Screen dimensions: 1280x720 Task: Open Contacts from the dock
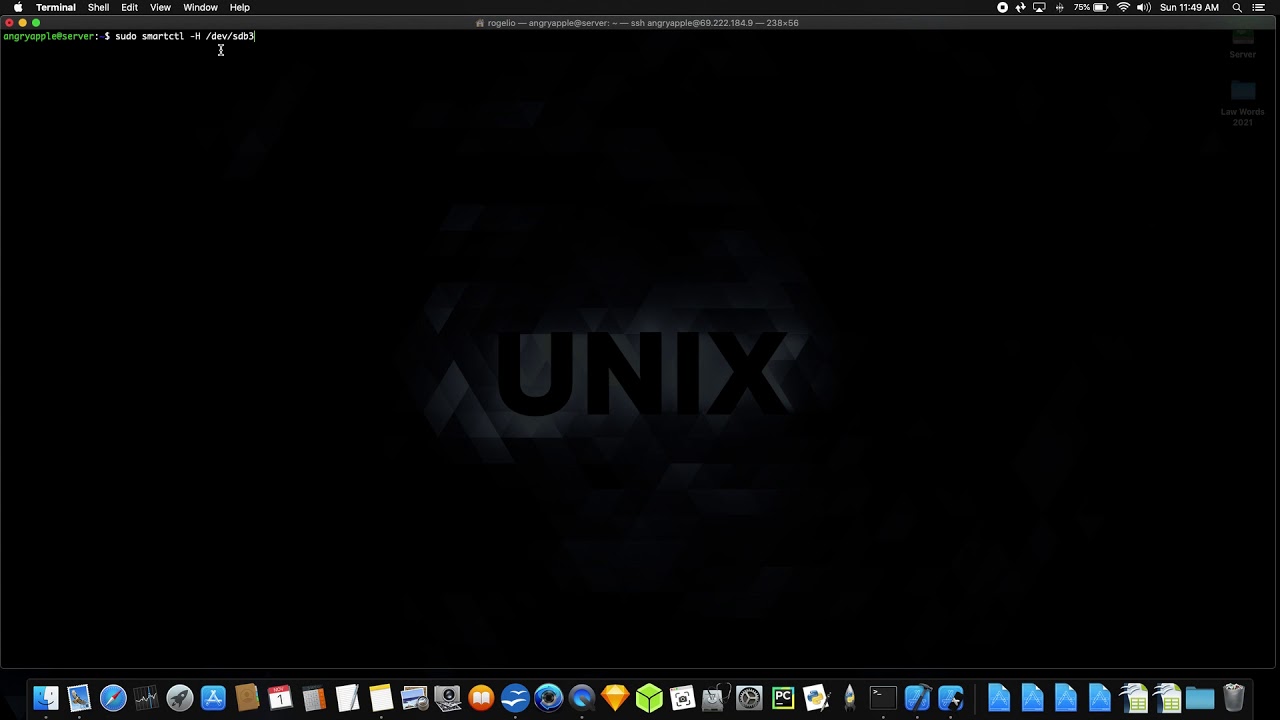point(247,697)
